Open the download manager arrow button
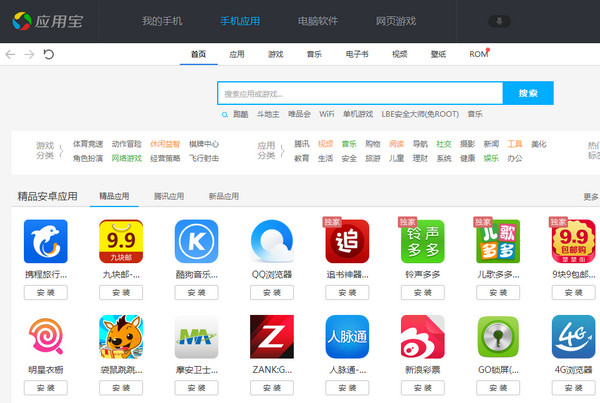600x403 pixels. (499, 21)
